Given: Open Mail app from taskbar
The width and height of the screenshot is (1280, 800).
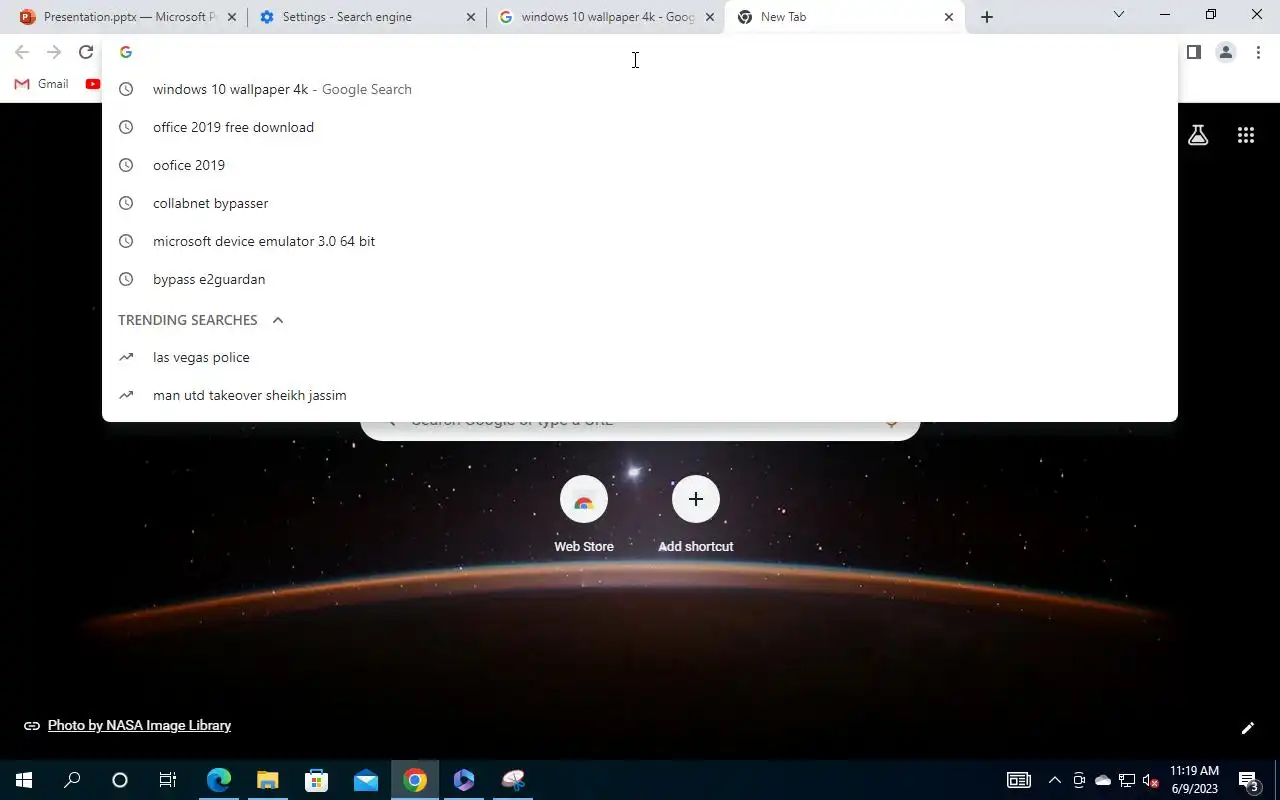Looking at the screenshot, I should [x=366, y=780].
